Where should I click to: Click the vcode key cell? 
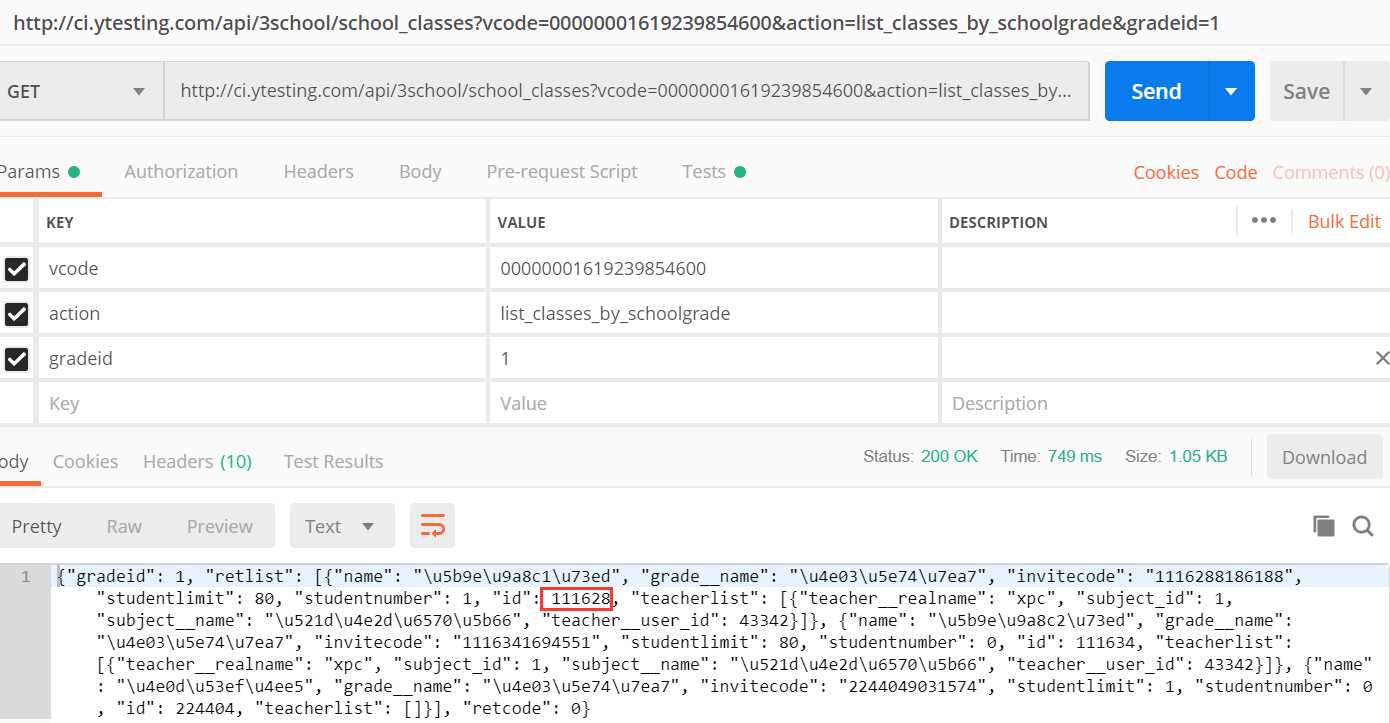[262, 269]
